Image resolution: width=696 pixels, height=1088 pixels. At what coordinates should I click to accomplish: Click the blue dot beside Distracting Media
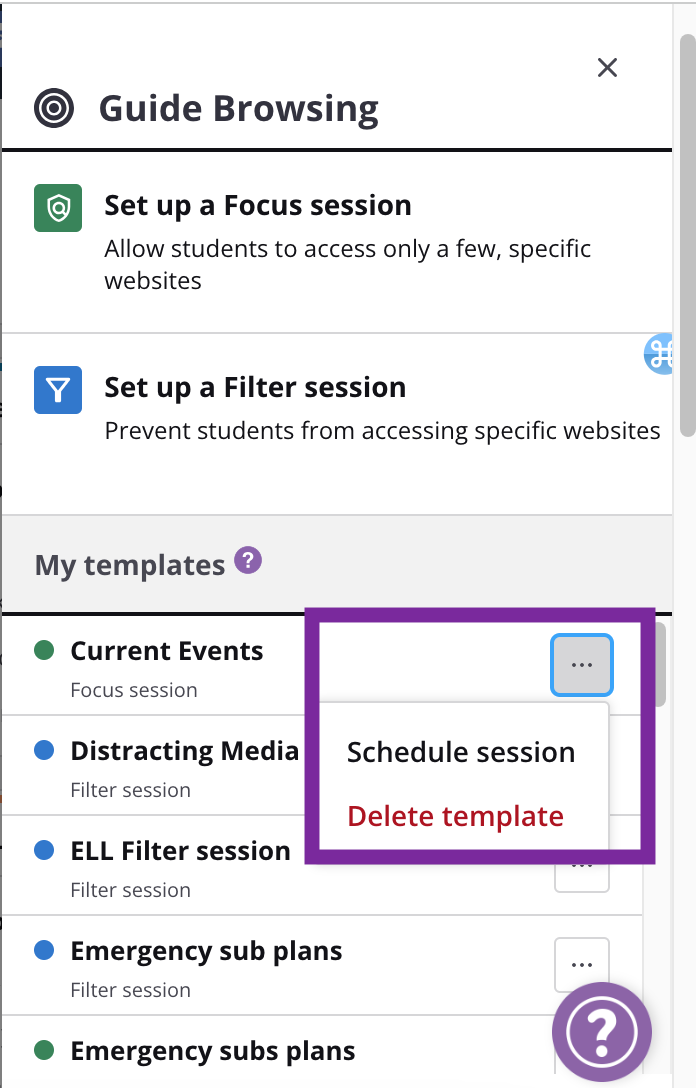click(44, 750)
